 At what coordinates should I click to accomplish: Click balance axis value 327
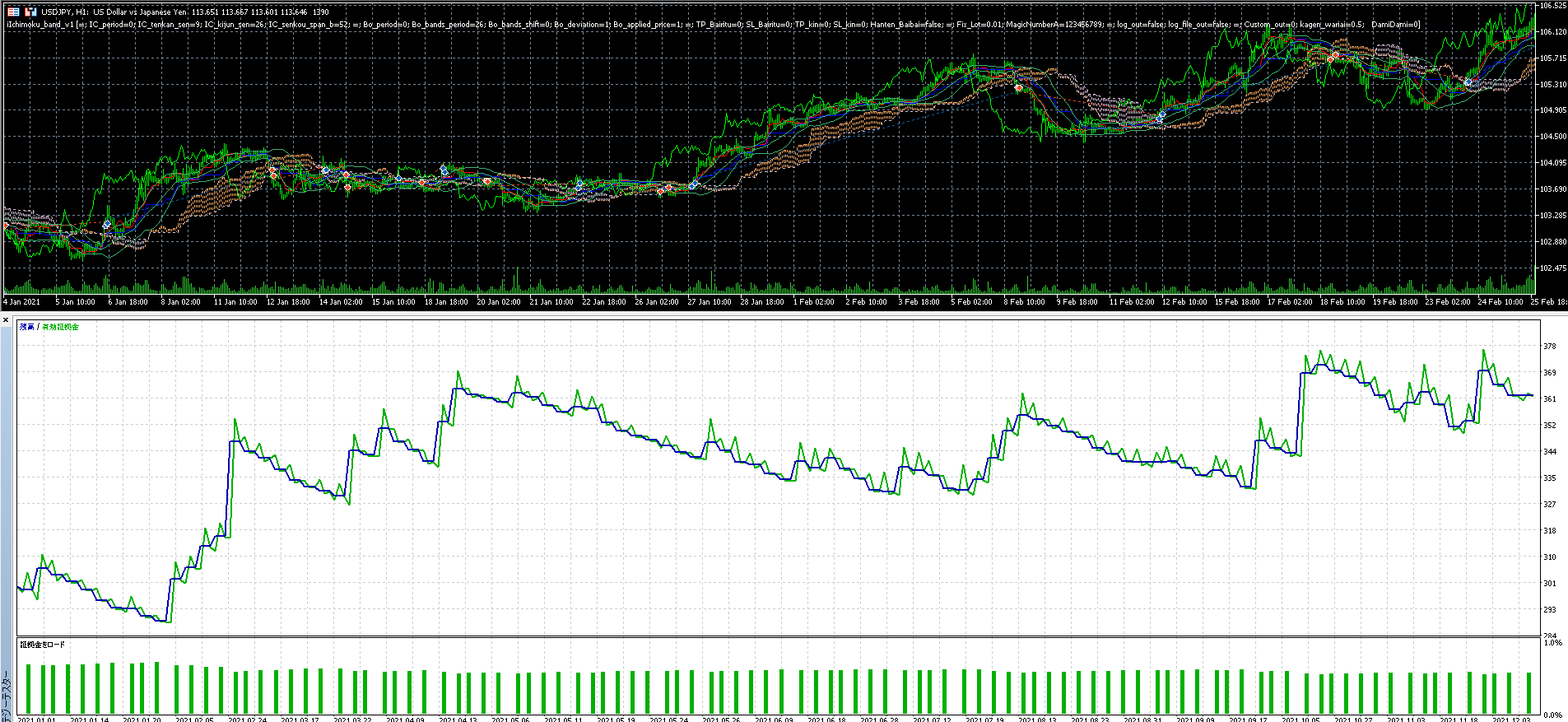point(1550,505)
